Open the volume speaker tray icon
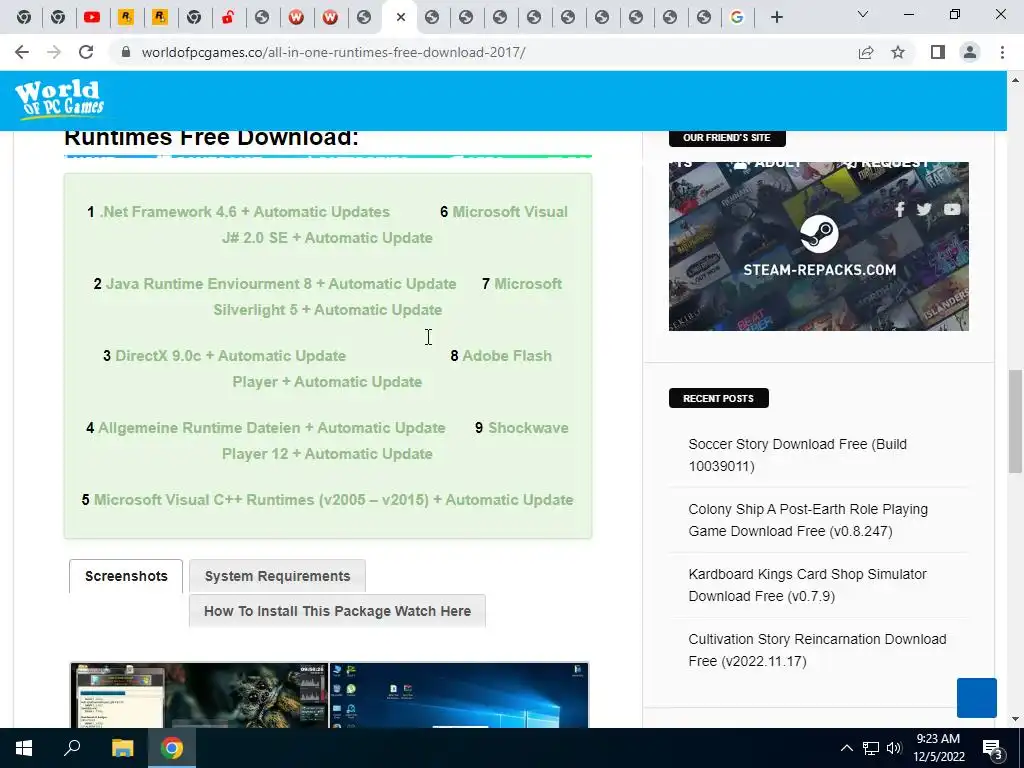 [894, 748]
